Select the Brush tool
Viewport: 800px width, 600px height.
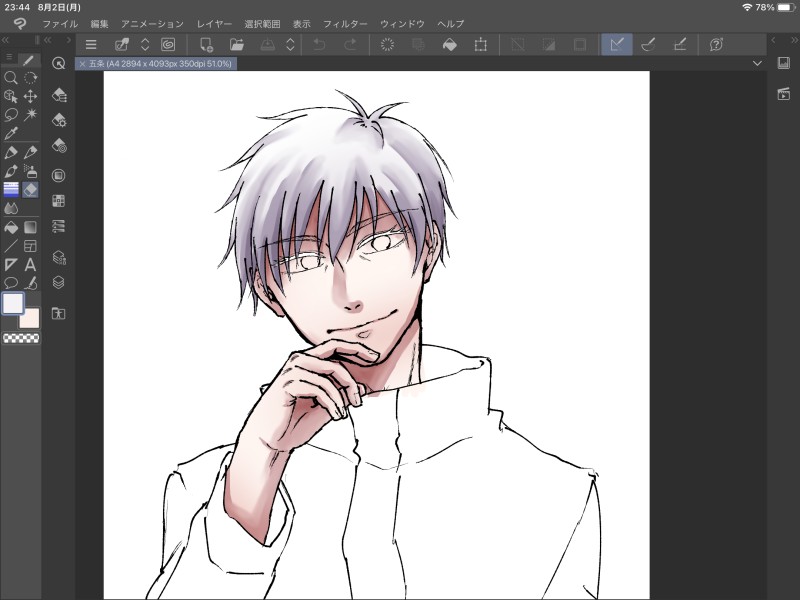point(11,171)
